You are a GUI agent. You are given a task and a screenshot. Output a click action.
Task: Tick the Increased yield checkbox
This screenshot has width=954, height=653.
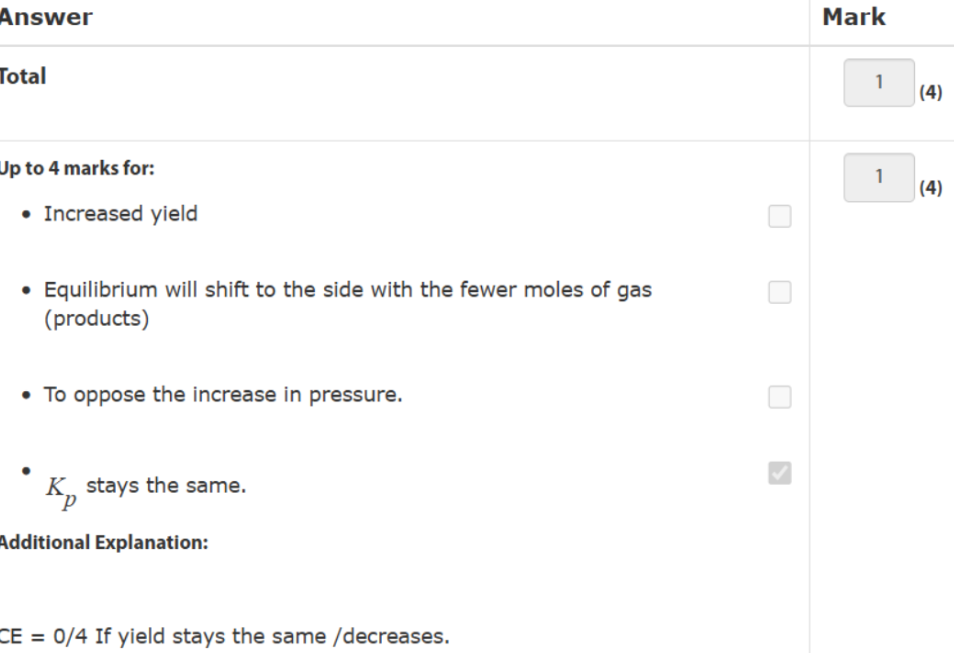click(x=779, y=216)
